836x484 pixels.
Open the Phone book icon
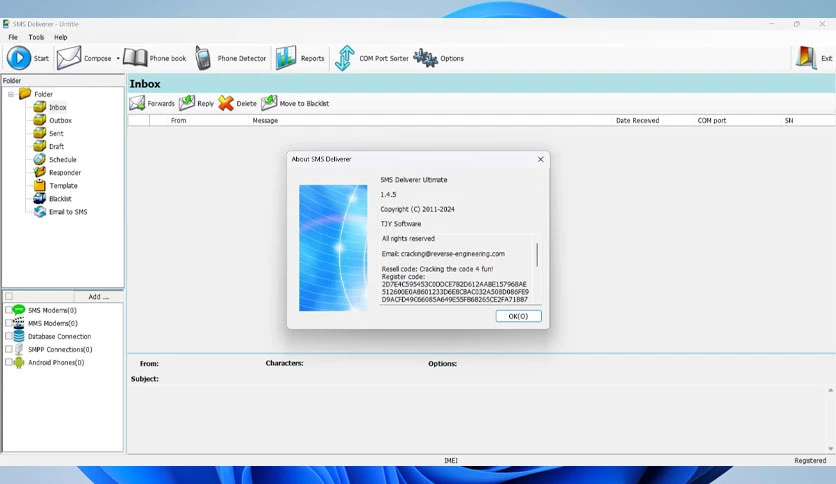(x=135, y=58)
